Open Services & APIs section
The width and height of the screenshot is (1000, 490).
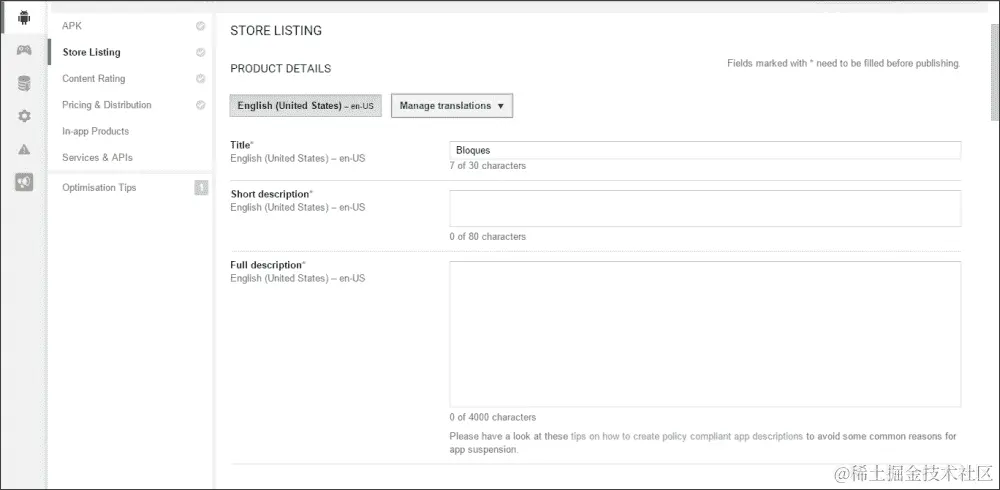(98, 157)
